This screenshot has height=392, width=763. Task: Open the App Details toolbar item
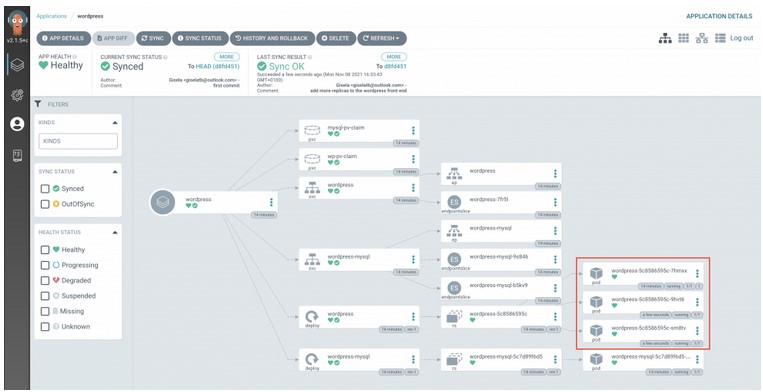(63, 38)
